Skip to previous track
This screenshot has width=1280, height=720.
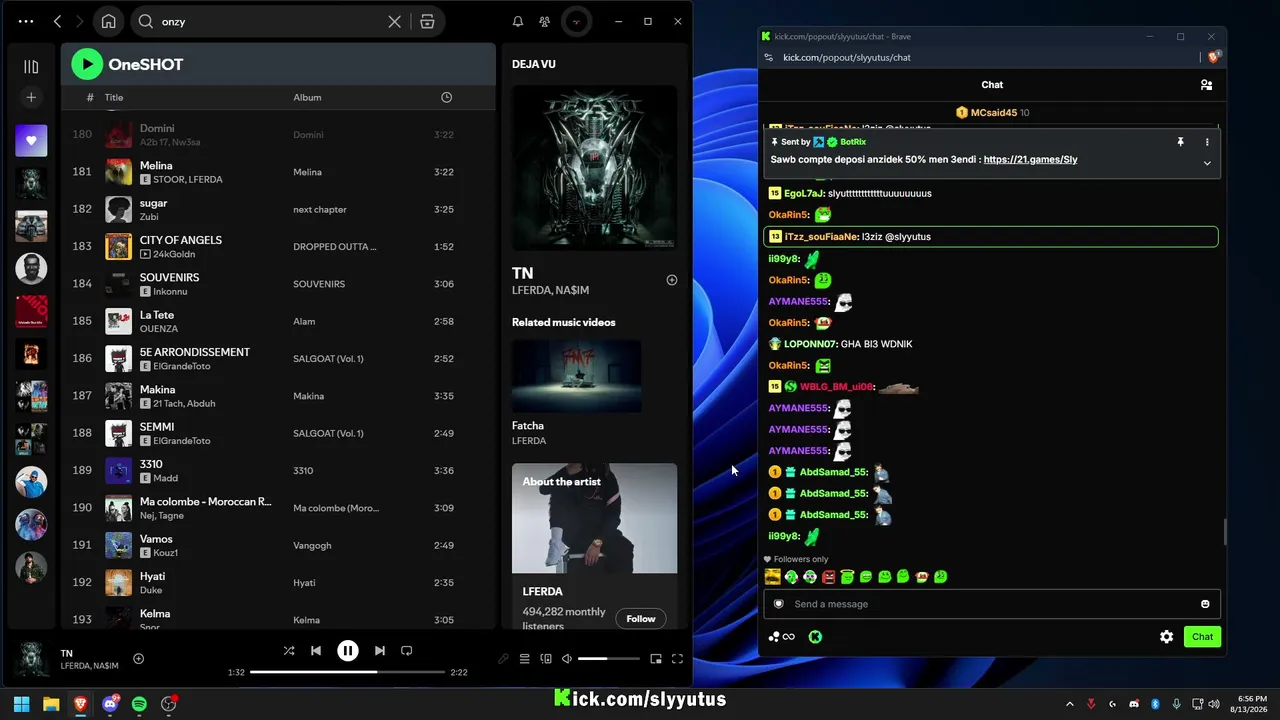316,650
